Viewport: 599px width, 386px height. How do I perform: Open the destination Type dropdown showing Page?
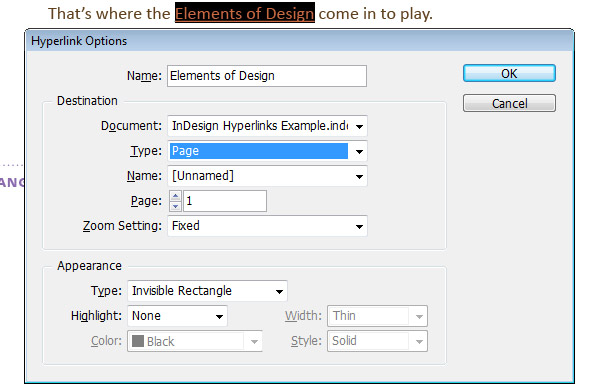coord(267,151)
